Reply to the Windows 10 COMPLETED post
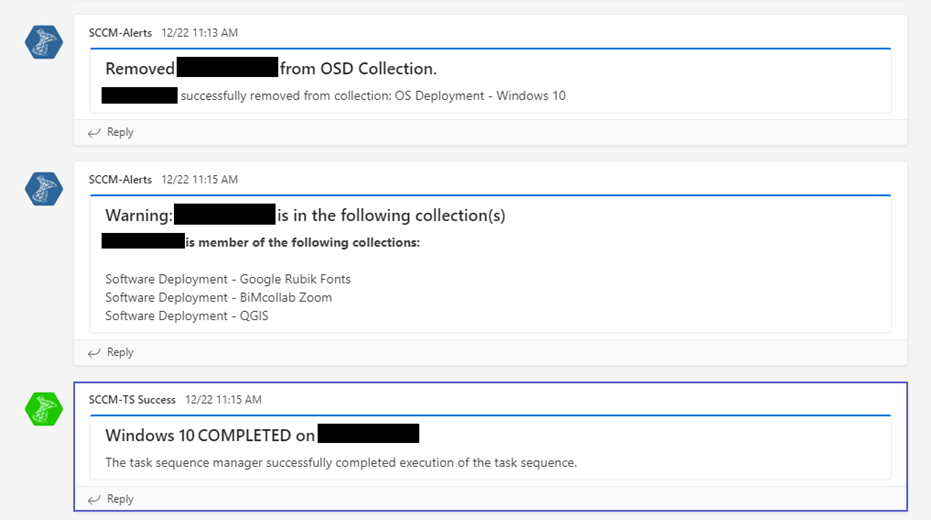This screenshot has height=520, width=931. coord(120,499)
